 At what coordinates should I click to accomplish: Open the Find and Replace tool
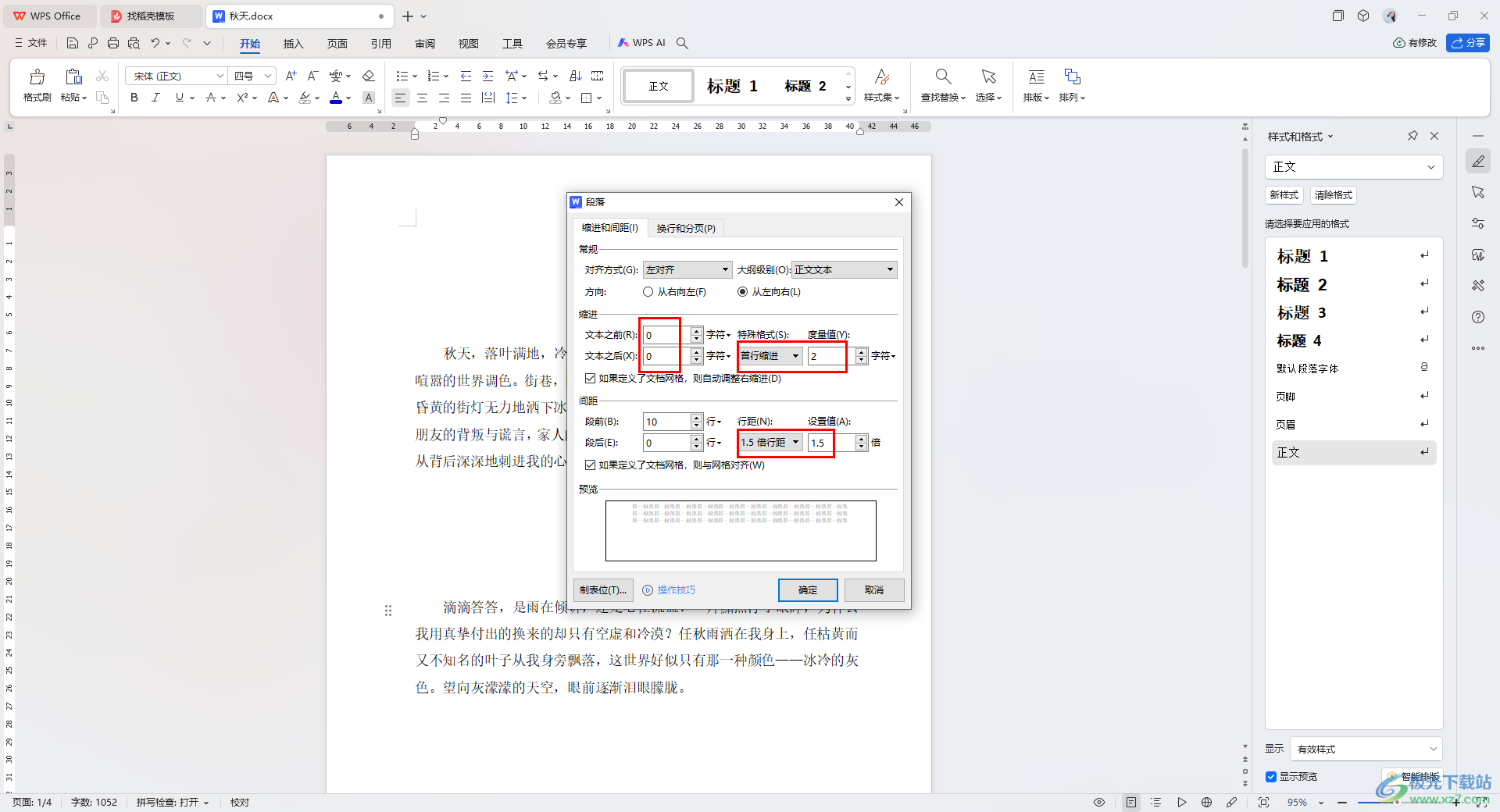point(943,84)
